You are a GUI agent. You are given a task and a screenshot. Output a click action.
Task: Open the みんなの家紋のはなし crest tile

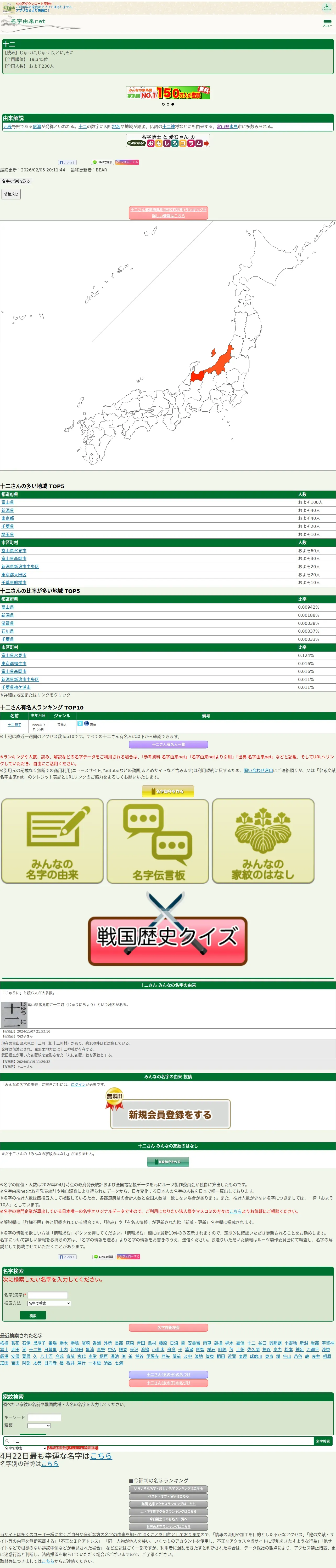[263, 841]
